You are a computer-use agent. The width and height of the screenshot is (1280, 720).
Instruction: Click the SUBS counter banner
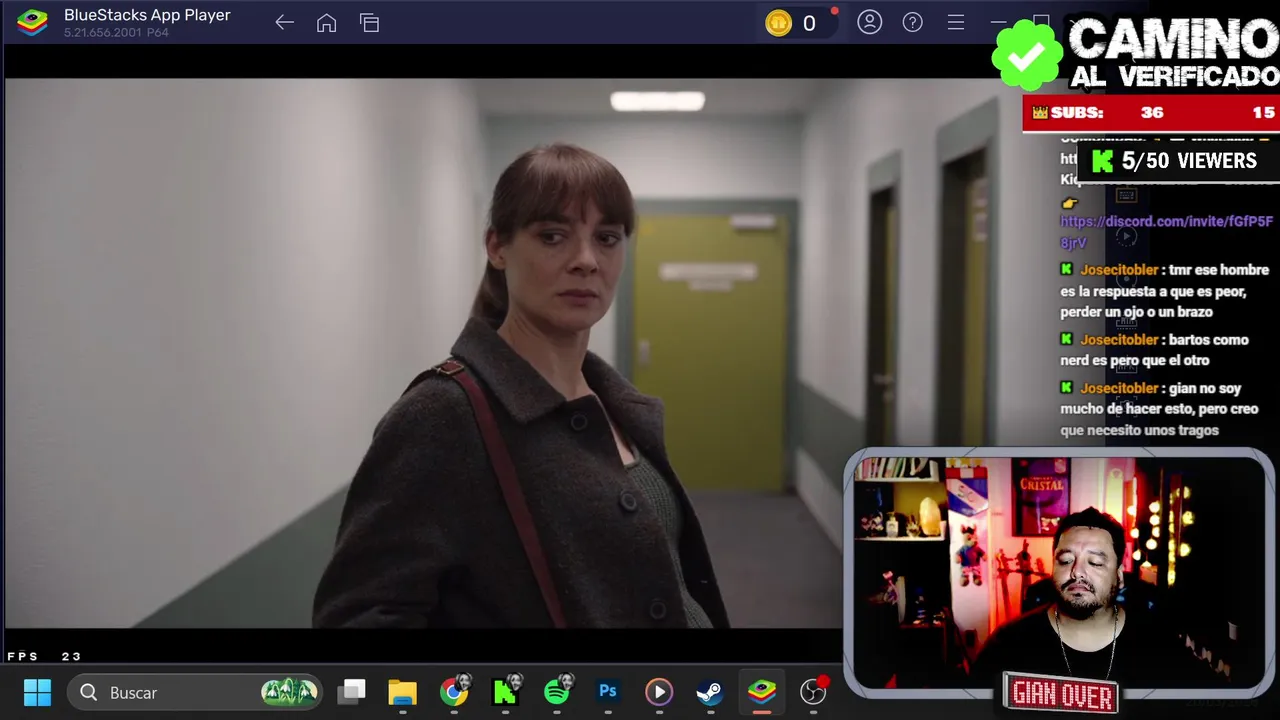[1150, 113]
